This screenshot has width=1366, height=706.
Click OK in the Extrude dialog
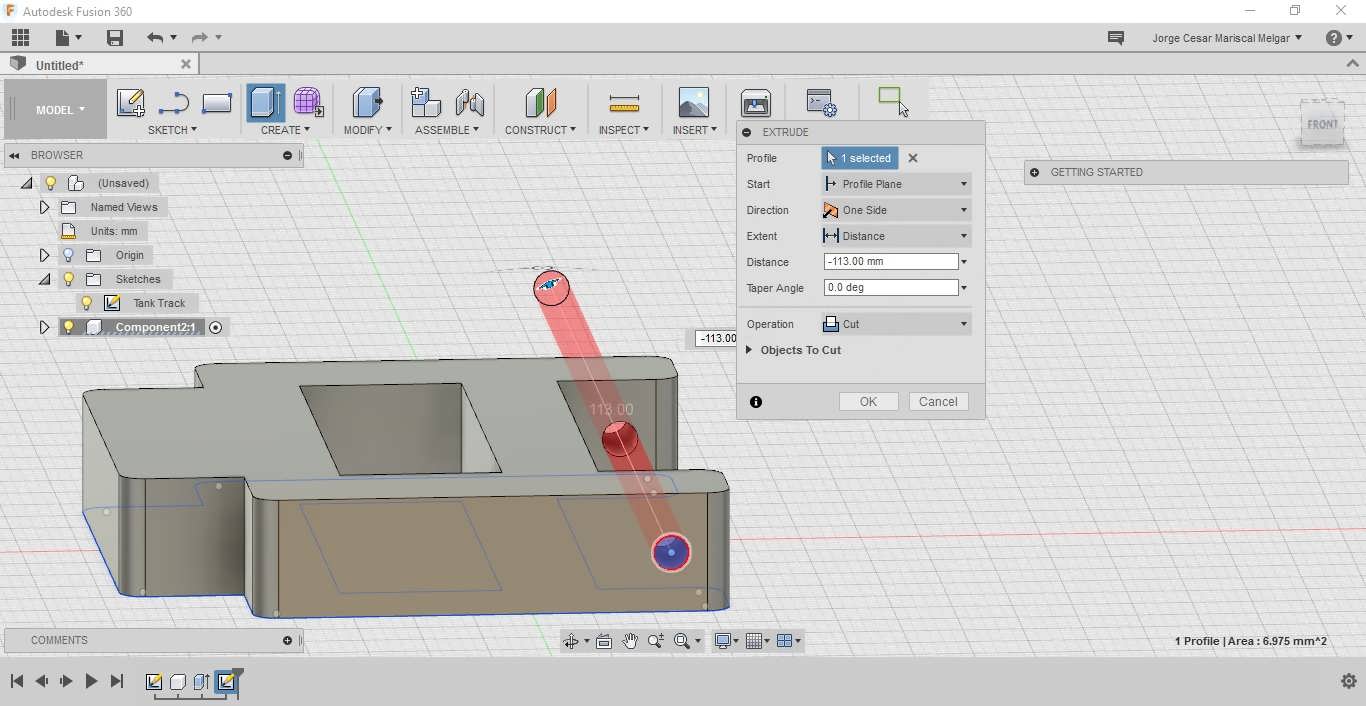(x=868, y=401)
